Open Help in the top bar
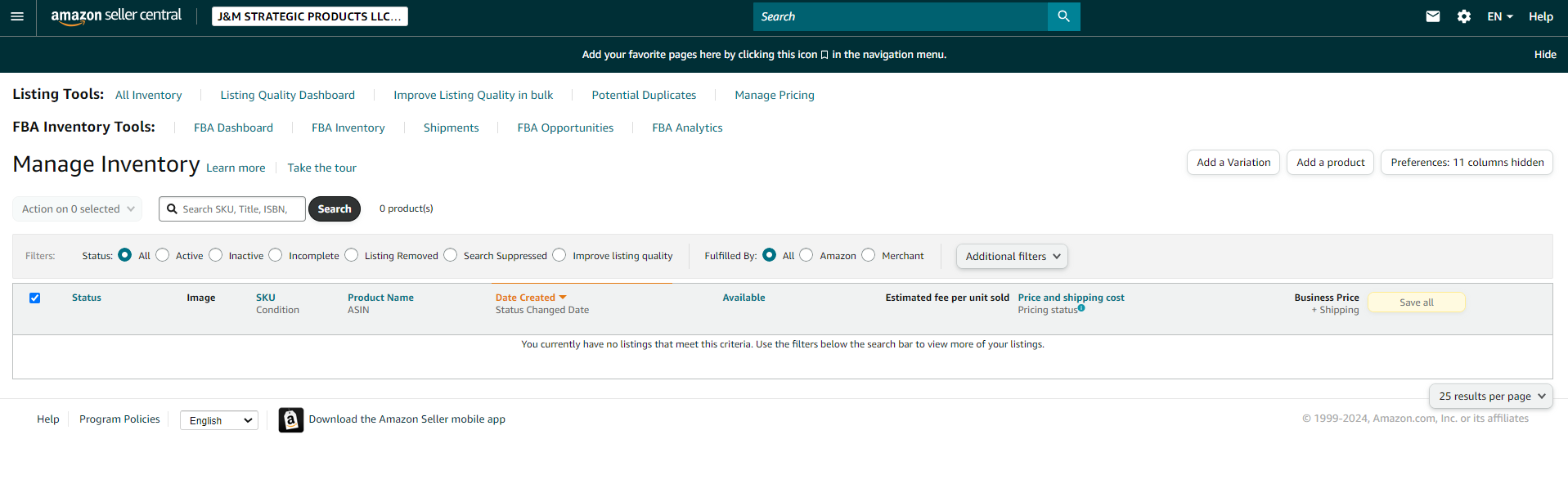Screen dimensions: 1568x484 coord(1541,16)
